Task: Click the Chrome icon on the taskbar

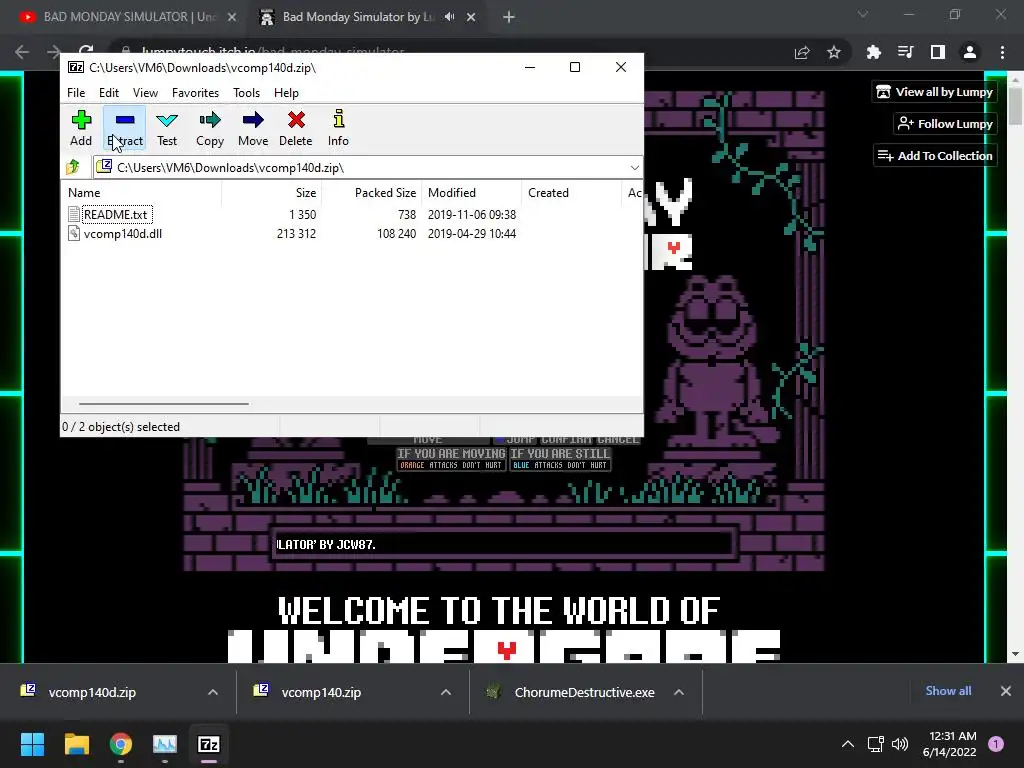Action: click(121, 744)
